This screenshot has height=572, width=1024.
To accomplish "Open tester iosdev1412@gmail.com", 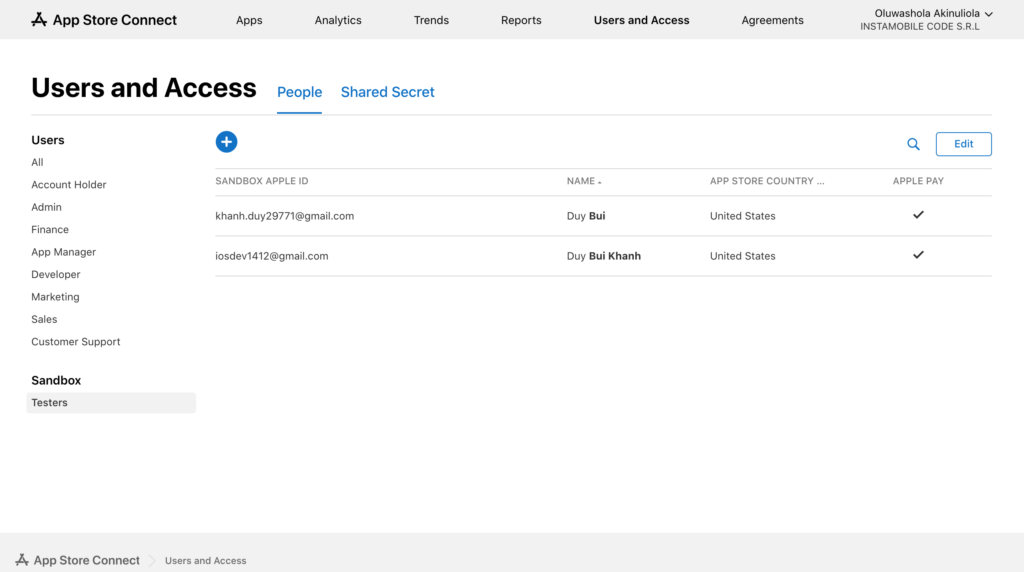I will coord(272,256).
